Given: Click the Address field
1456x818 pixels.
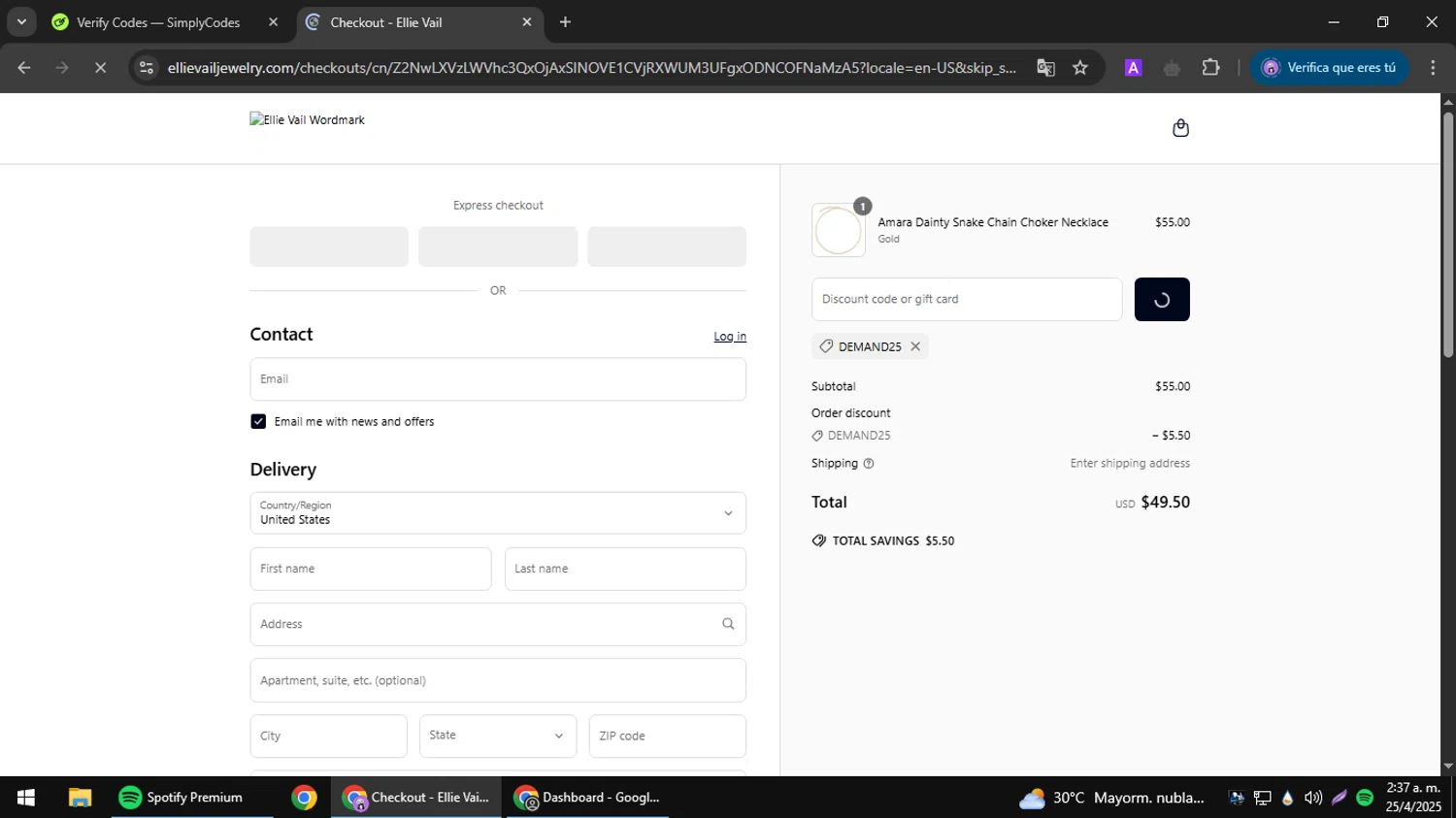Looking at the screenshot, I should pyautogui.click(x=498, y=624).
